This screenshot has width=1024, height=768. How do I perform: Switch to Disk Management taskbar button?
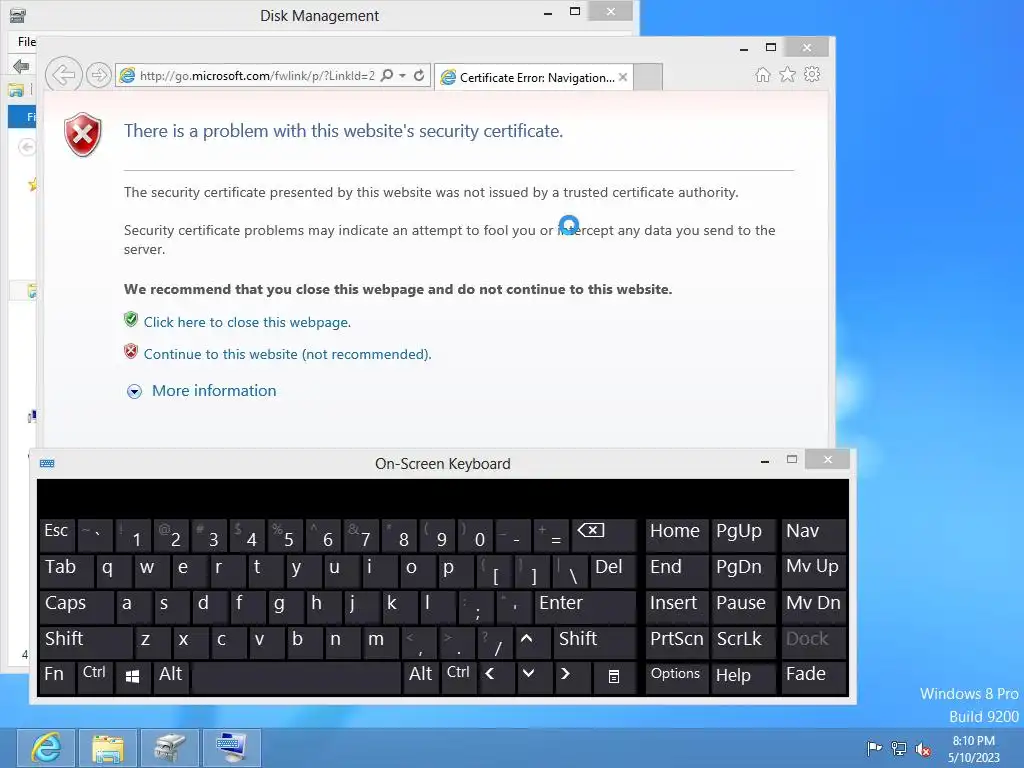[170, 748]
